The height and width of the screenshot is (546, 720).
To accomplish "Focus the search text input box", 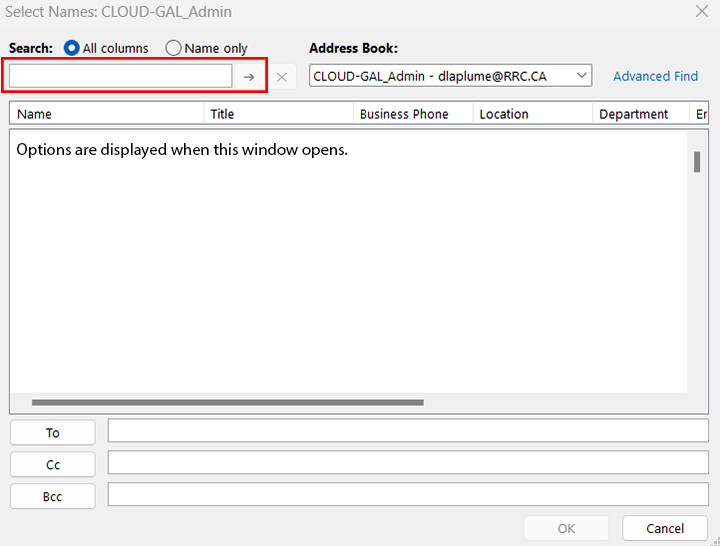I will point(121,76).
